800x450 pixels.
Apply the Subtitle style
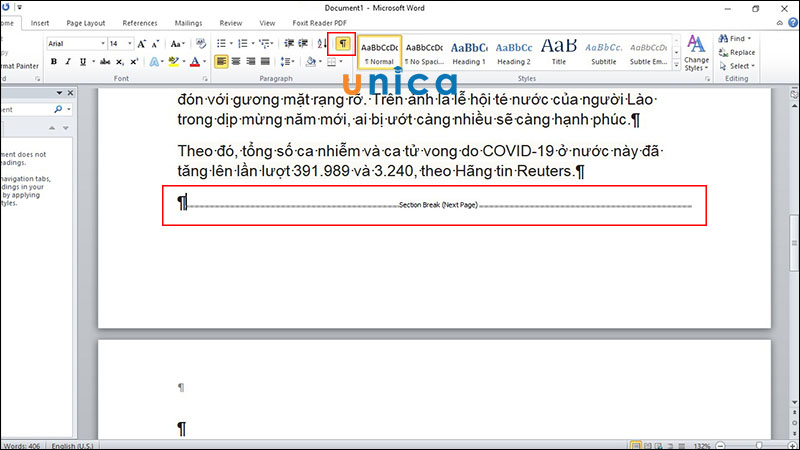click(604, 52)
